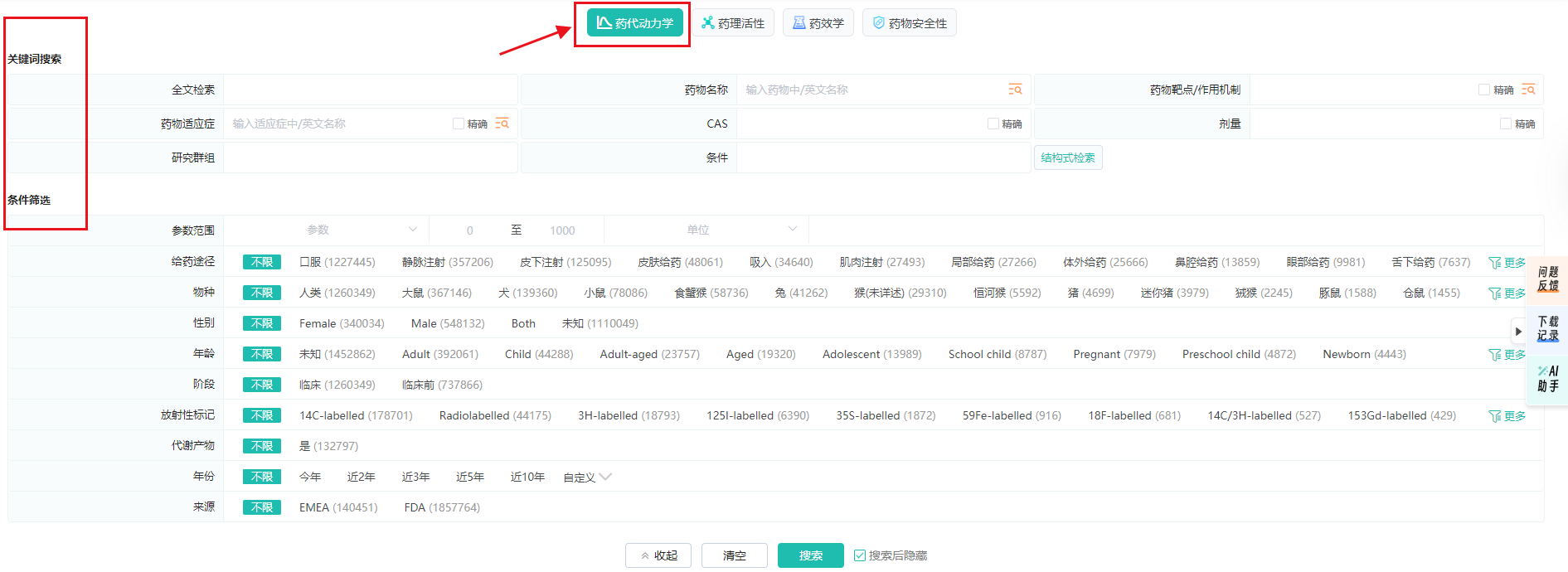Select 静脉注射 (357206) route
Viewport: 1568px width, 572px height.
pyautogui.click(x=448, y=262)
